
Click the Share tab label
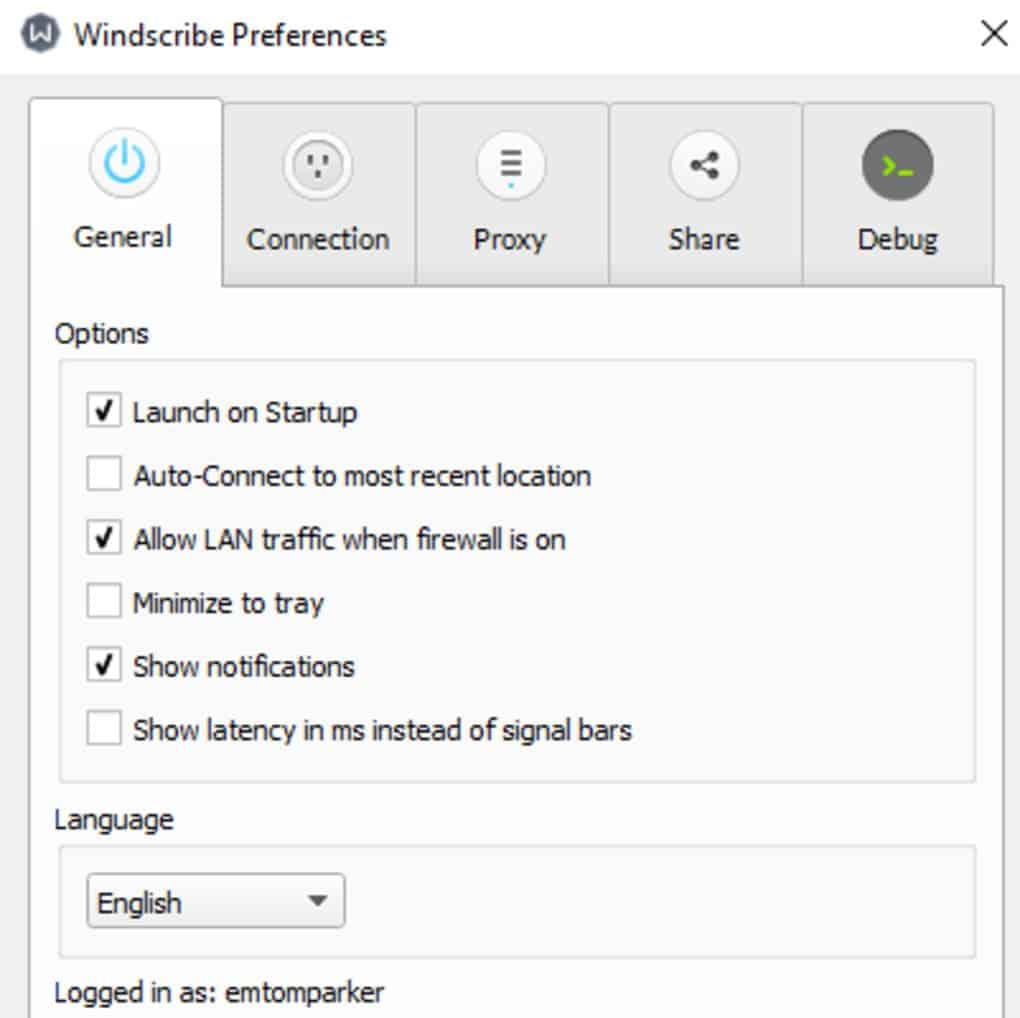point(704,240)
